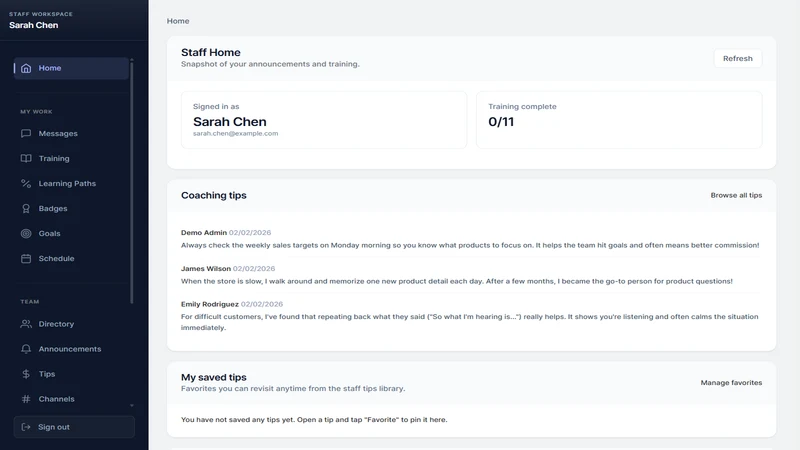This screenshot has height=450, width=800.
Task: Open Browse all tips link
Action: (x=736, y=195)
